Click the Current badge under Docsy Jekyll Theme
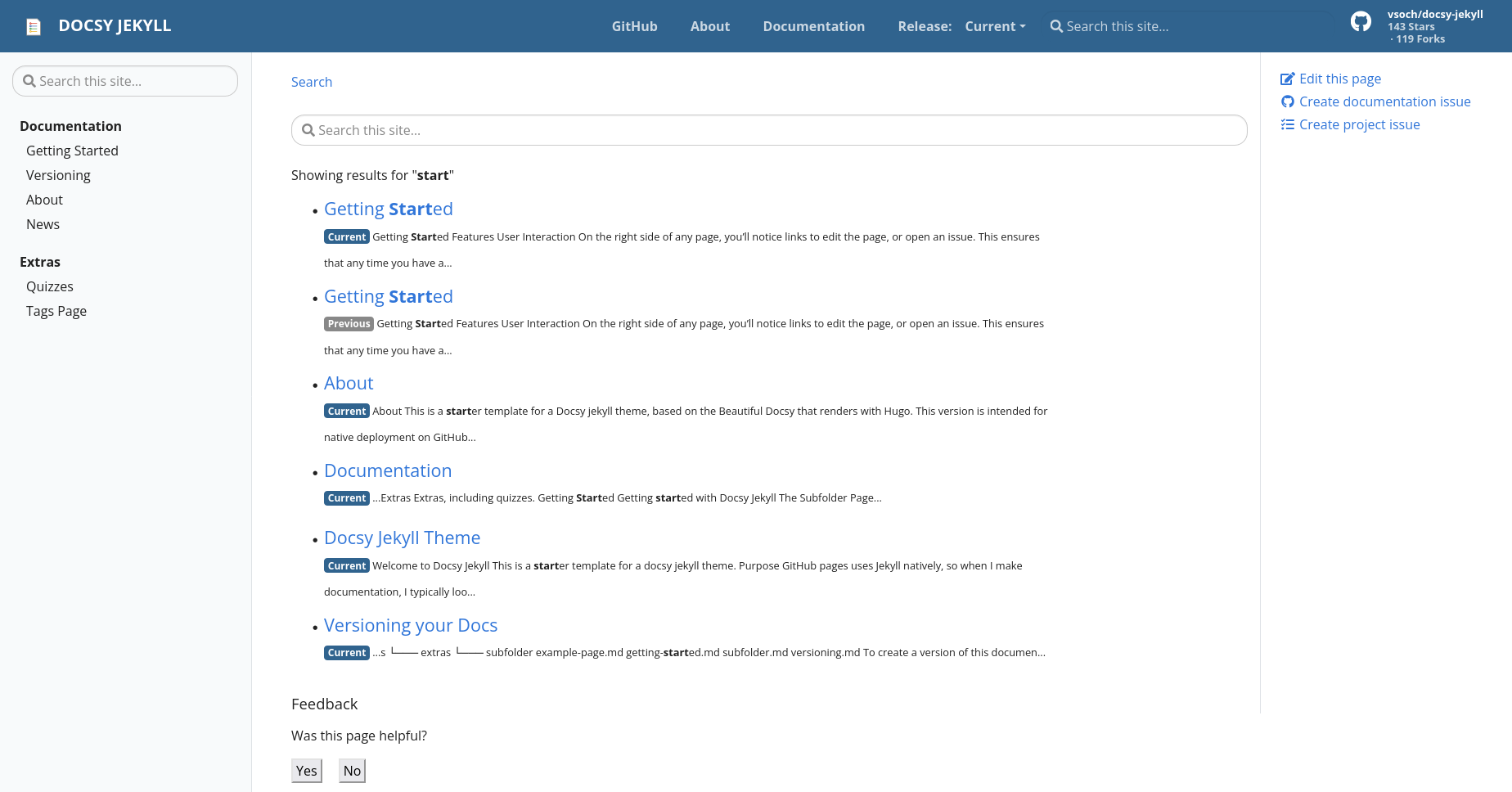The image size is (1512, 792). pyautogui.click(x=346, y=565)
